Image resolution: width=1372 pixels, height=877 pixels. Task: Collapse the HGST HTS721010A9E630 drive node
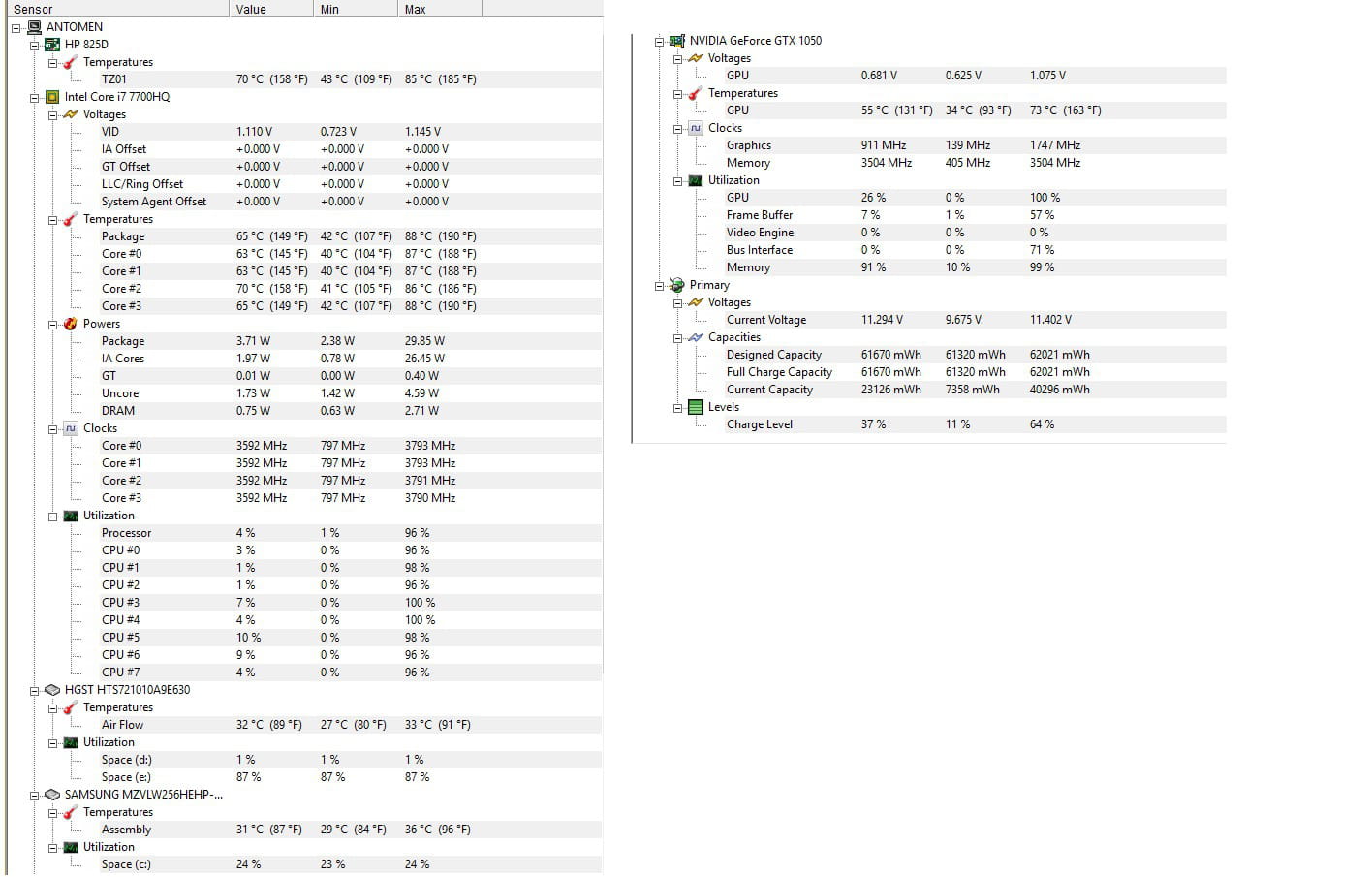[x=35, y=690]
